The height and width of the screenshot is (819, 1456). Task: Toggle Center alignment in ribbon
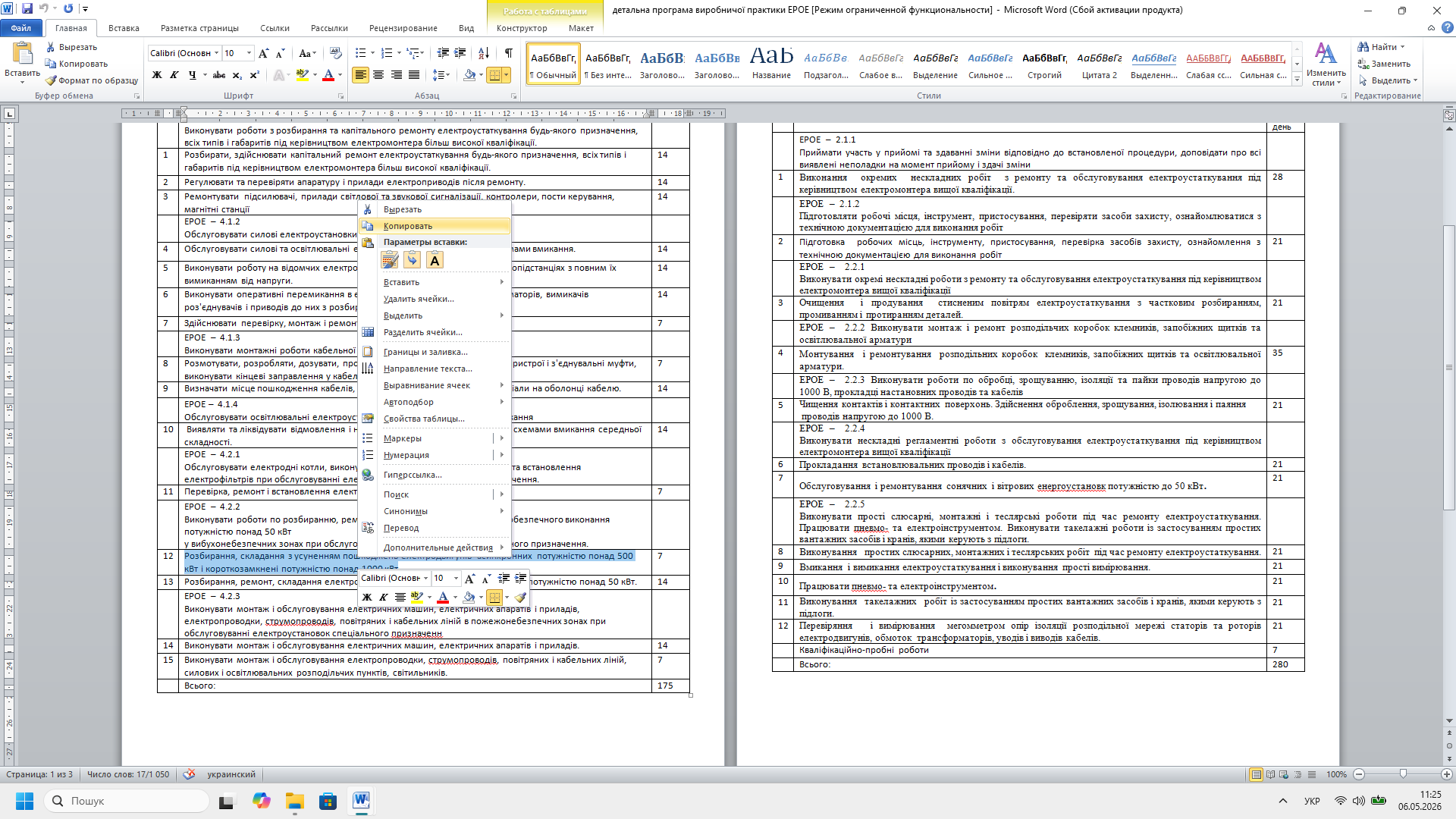pyautogui.click(x=378, y=75)
